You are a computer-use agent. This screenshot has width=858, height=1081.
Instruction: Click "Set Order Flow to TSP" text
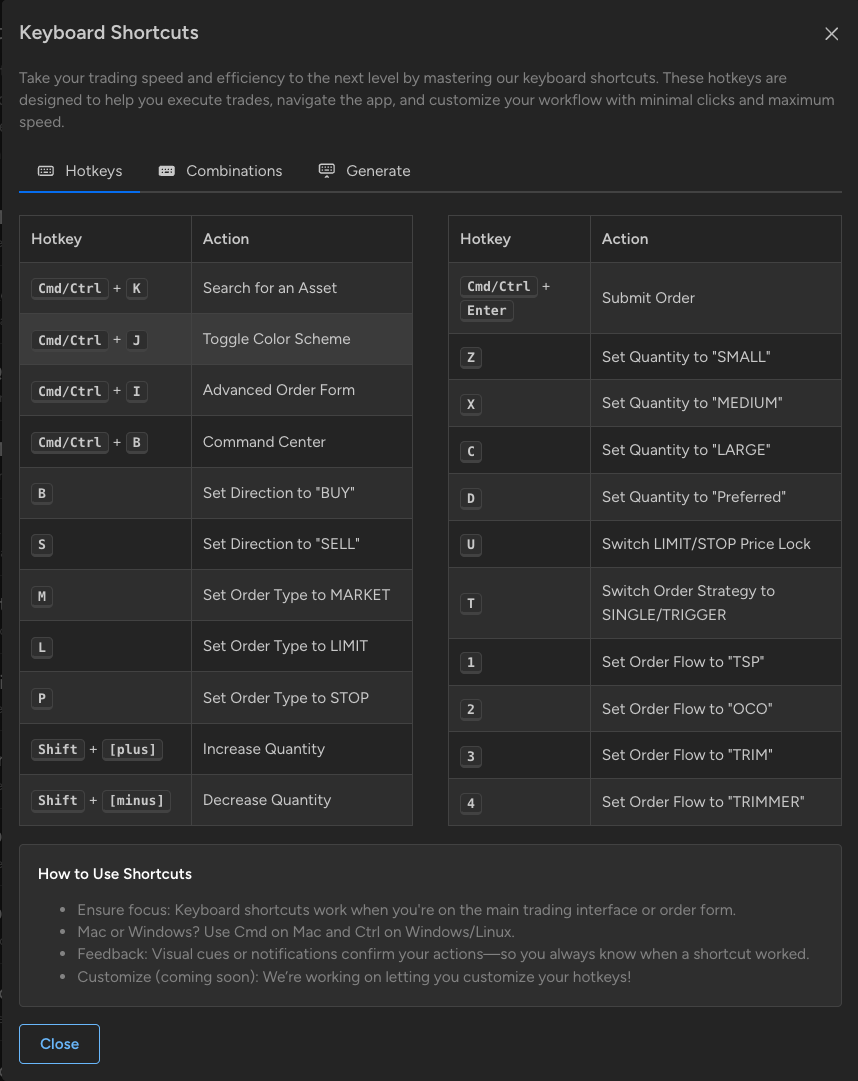pyautogui.click(x=683, y=662)
